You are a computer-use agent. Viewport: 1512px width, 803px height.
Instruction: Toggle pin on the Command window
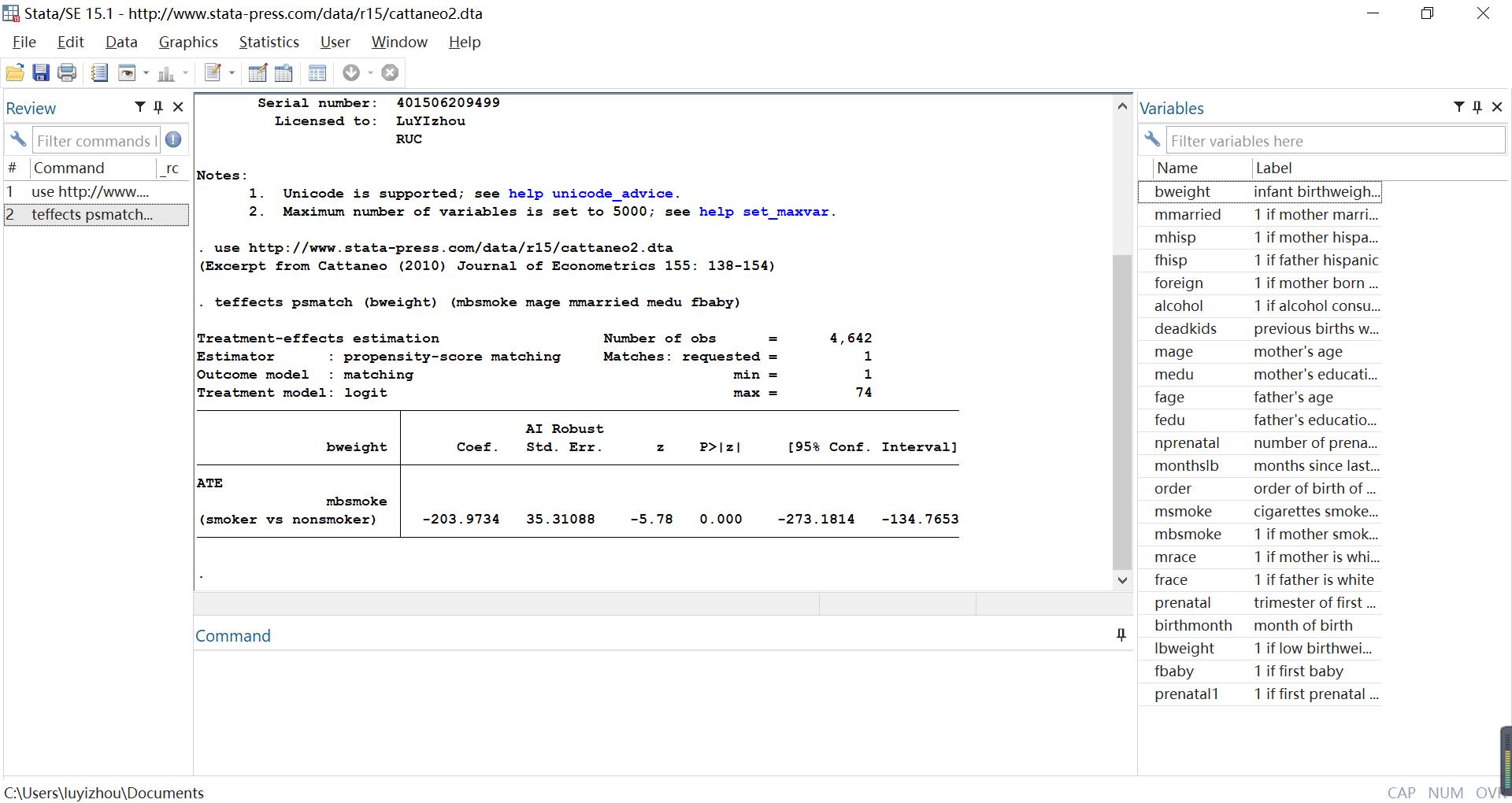[1121, 635]
